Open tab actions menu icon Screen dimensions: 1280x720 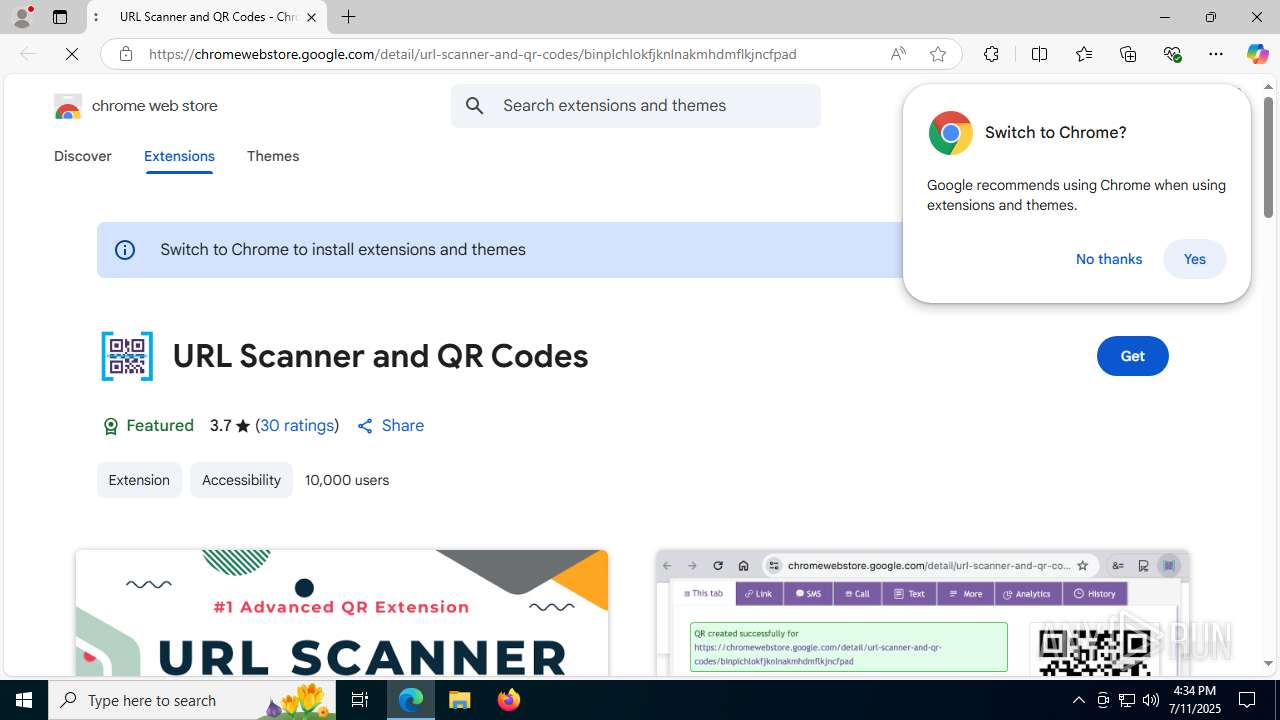click(x=60, y=17)
